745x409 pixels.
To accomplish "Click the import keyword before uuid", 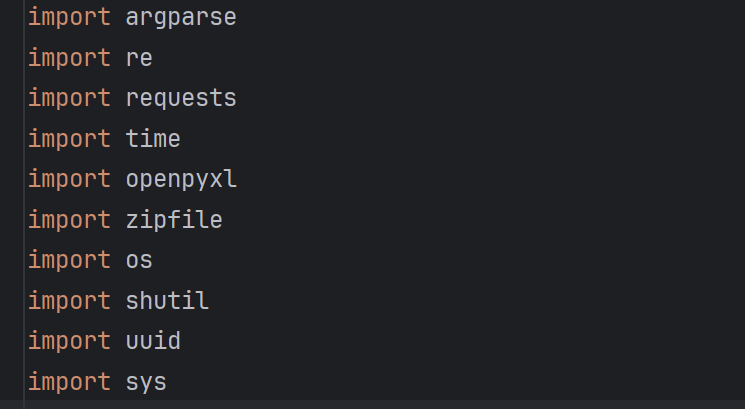I will pos(69,341).
